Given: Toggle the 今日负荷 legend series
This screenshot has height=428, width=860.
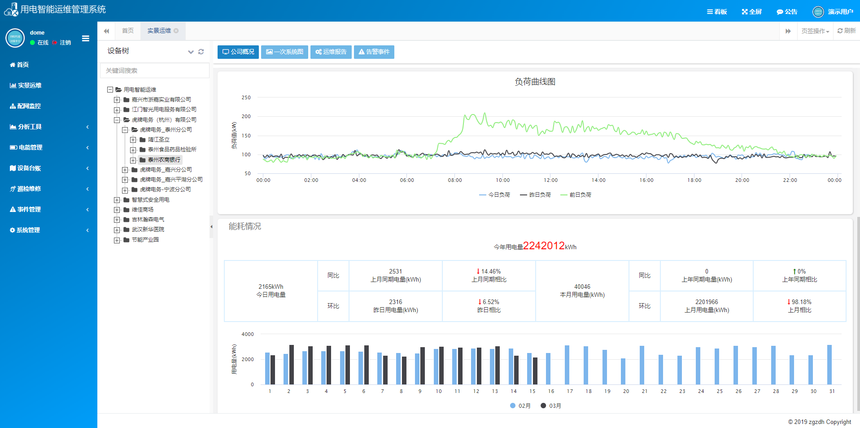Looking at the screenshot, I should 495,195.
